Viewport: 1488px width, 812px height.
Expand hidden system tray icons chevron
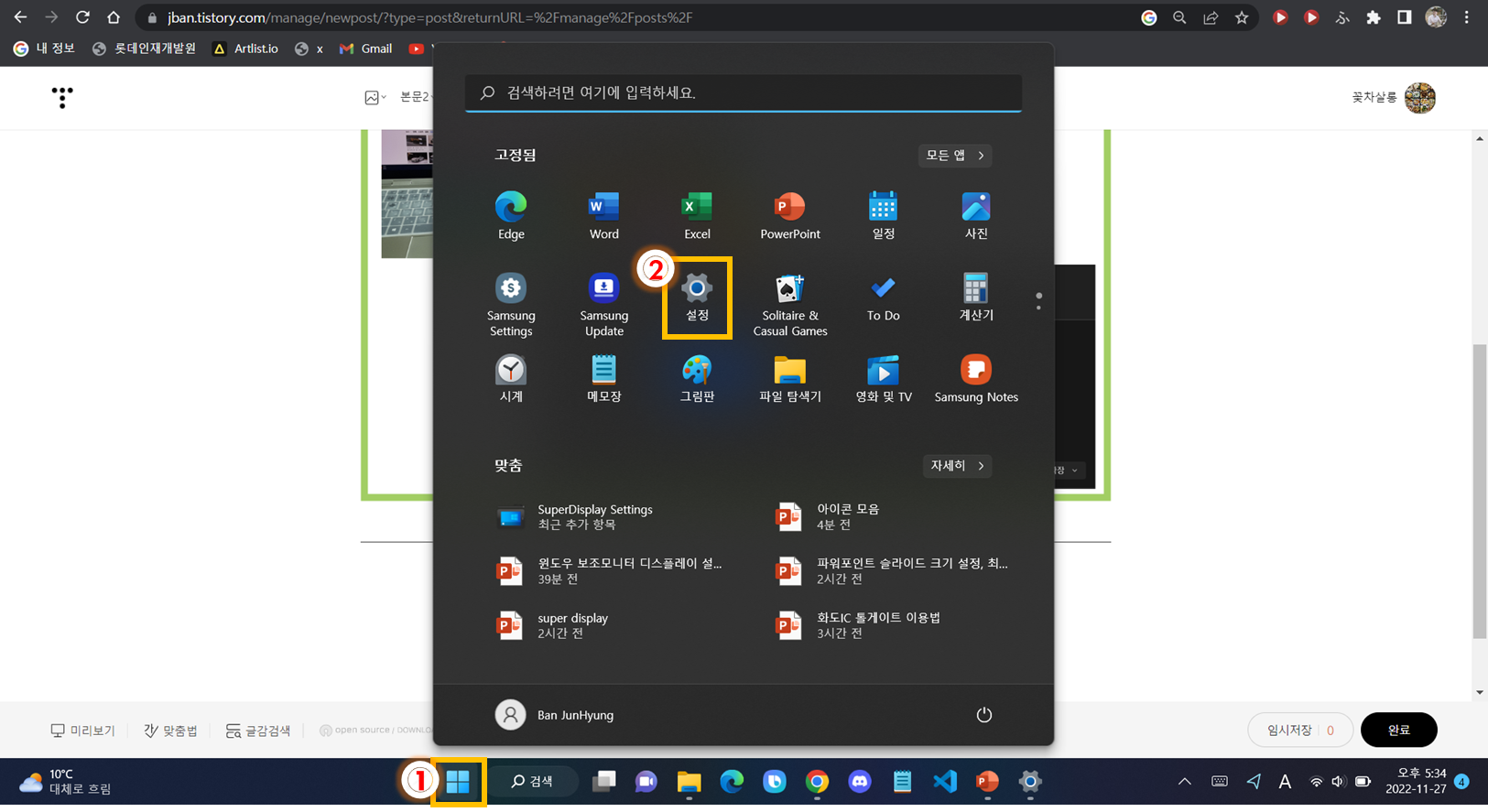click(x=1184, y=782)
